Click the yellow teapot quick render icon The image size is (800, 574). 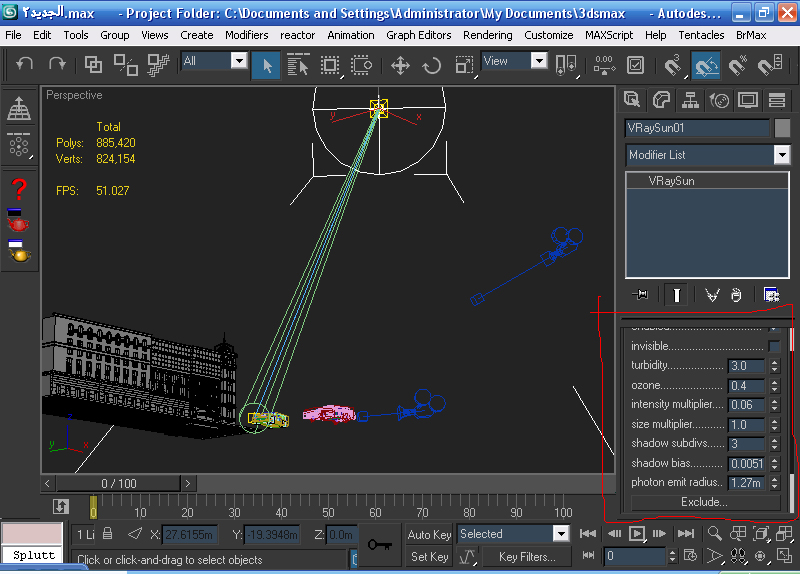click(x=19, y=252)
